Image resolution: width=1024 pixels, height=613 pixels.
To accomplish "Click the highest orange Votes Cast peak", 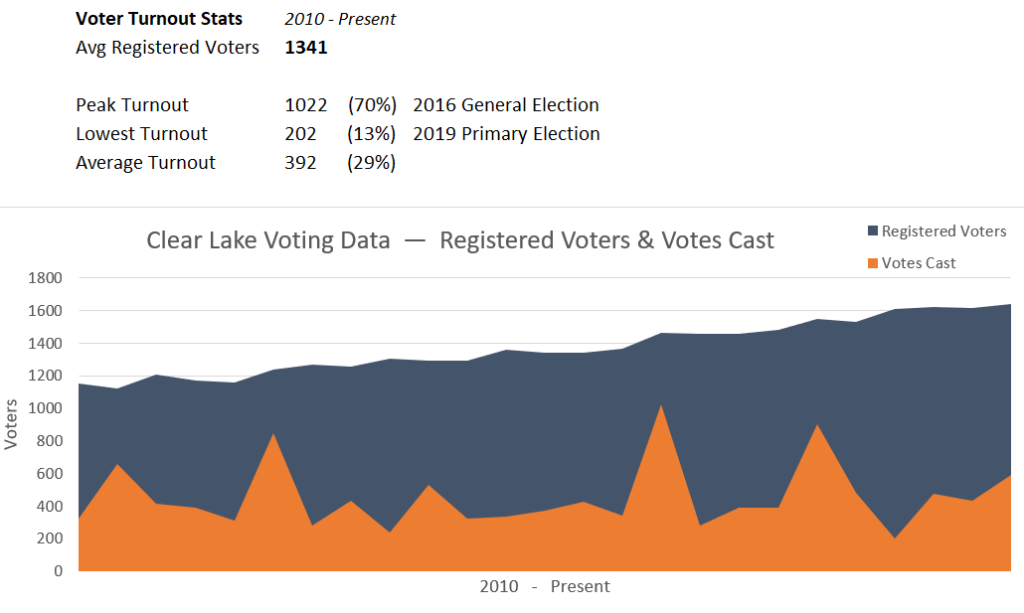I will 661,406.
